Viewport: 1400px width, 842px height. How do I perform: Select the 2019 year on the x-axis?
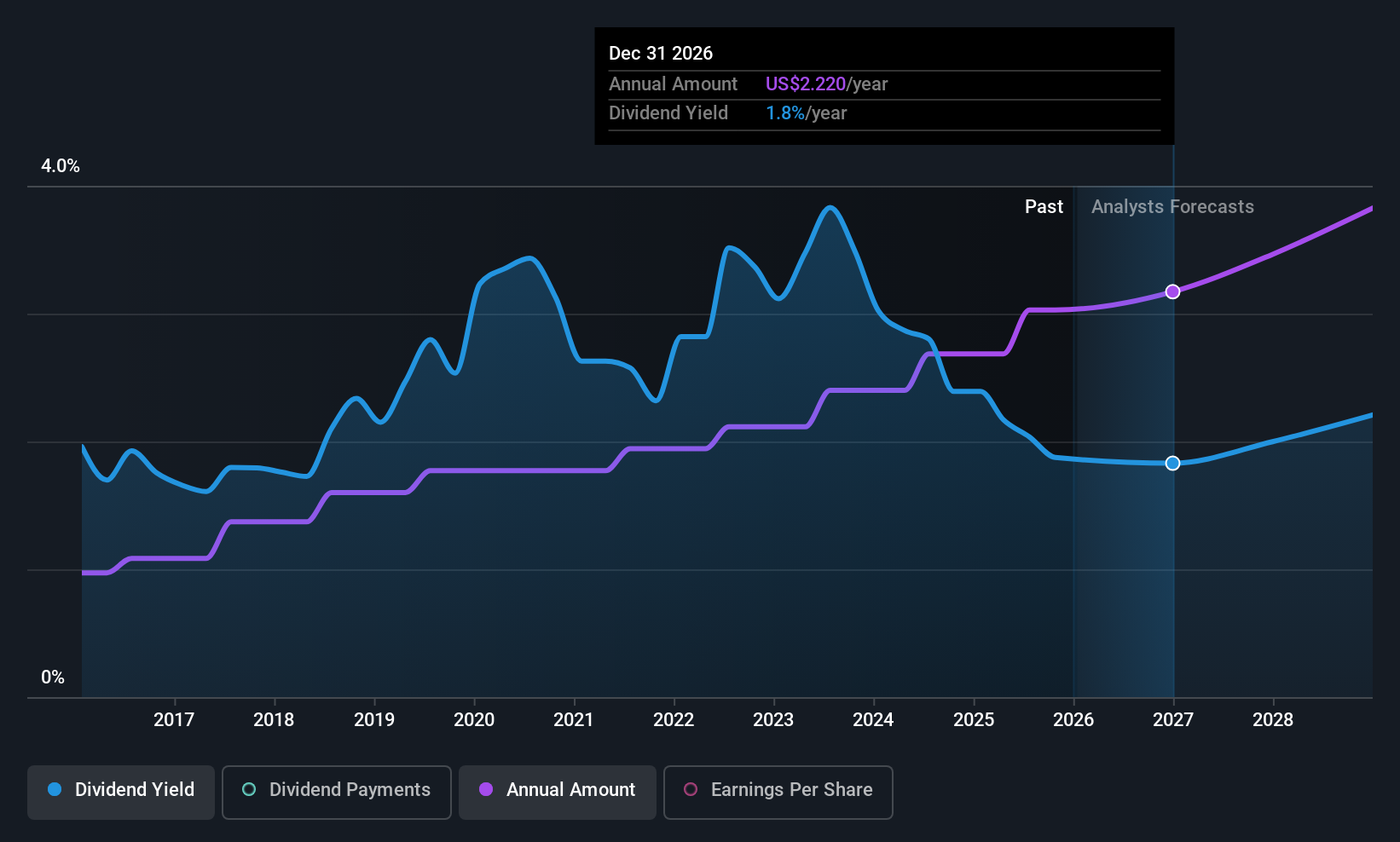374,720
